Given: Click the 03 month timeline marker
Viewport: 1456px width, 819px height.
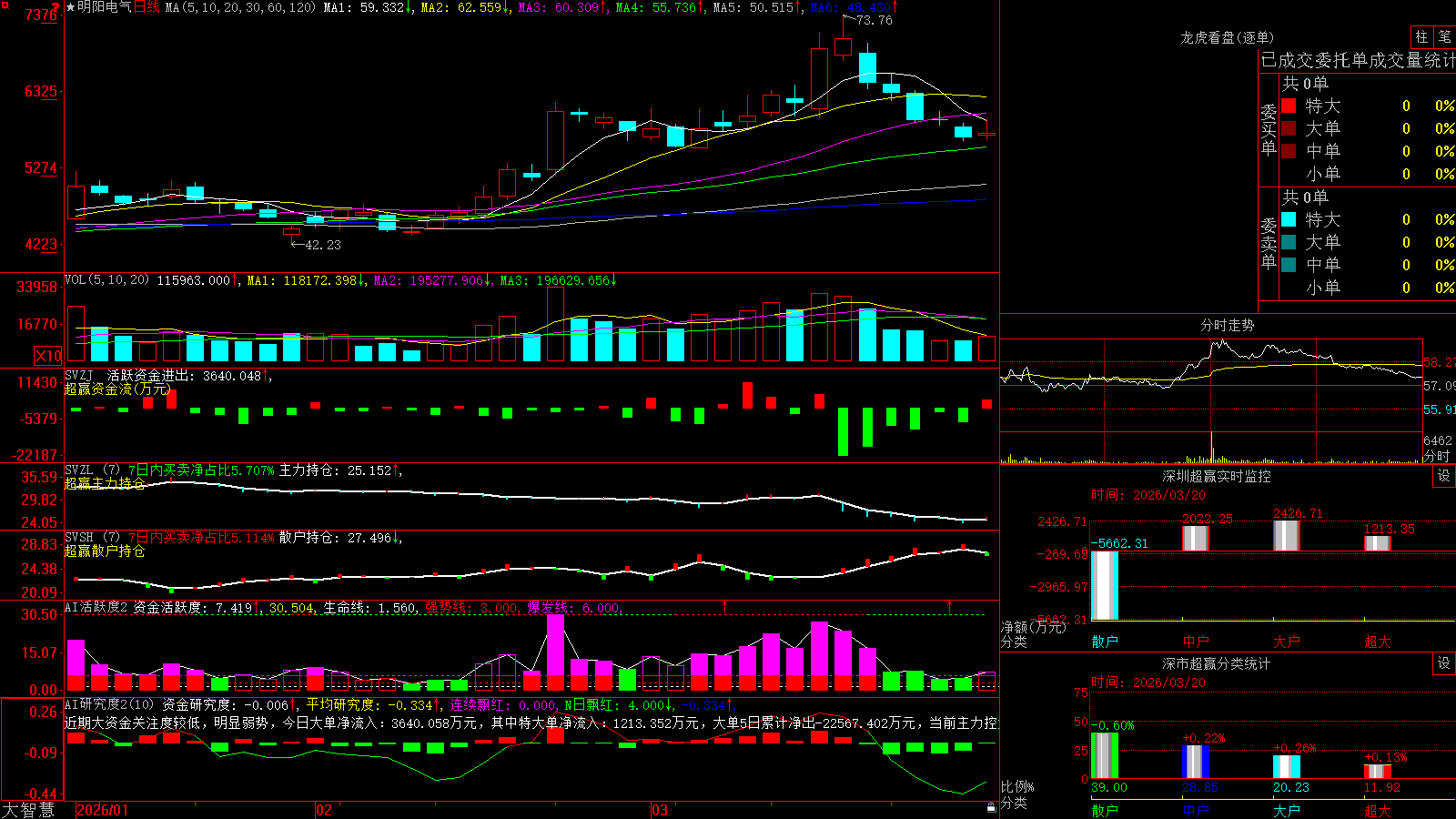Looking at the screenshot, I should 660,810.
